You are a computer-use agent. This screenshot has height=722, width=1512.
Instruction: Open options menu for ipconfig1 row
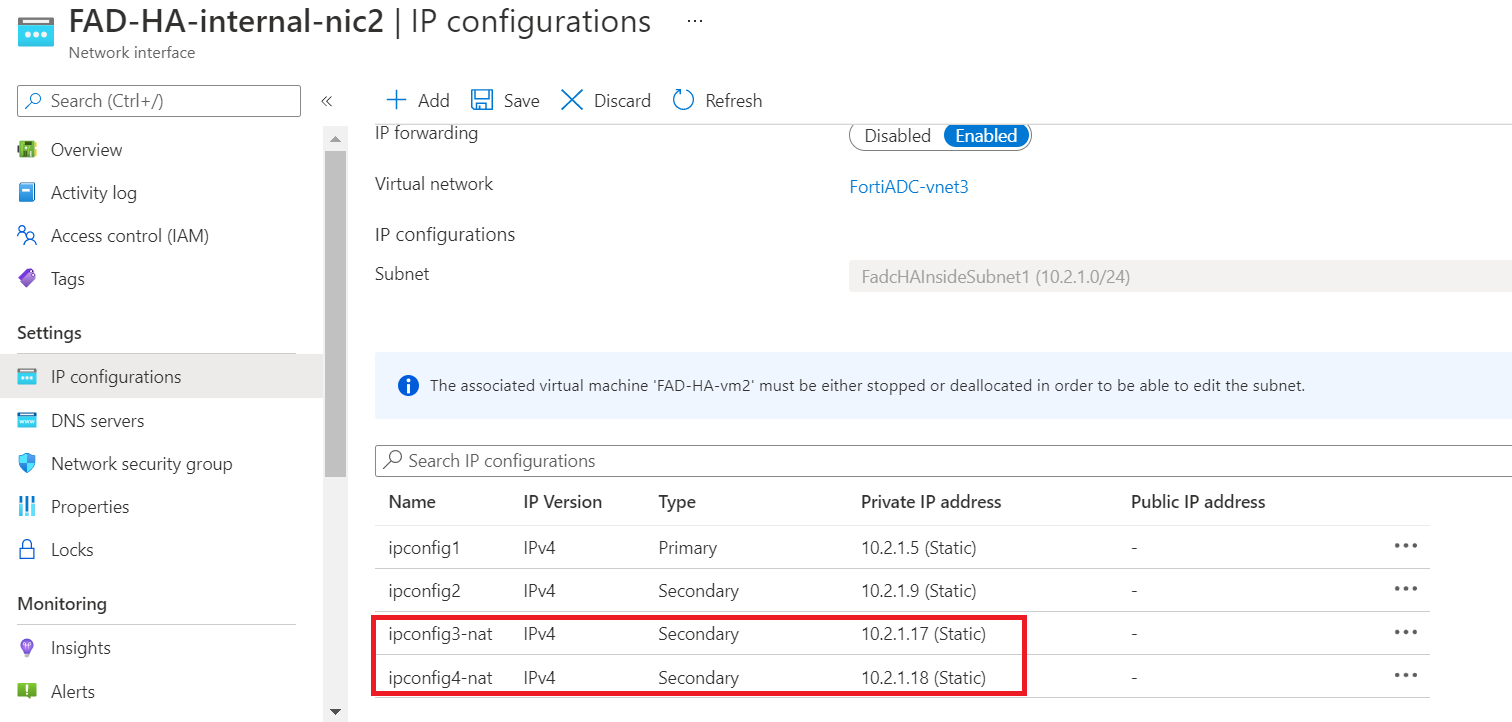1406,545
